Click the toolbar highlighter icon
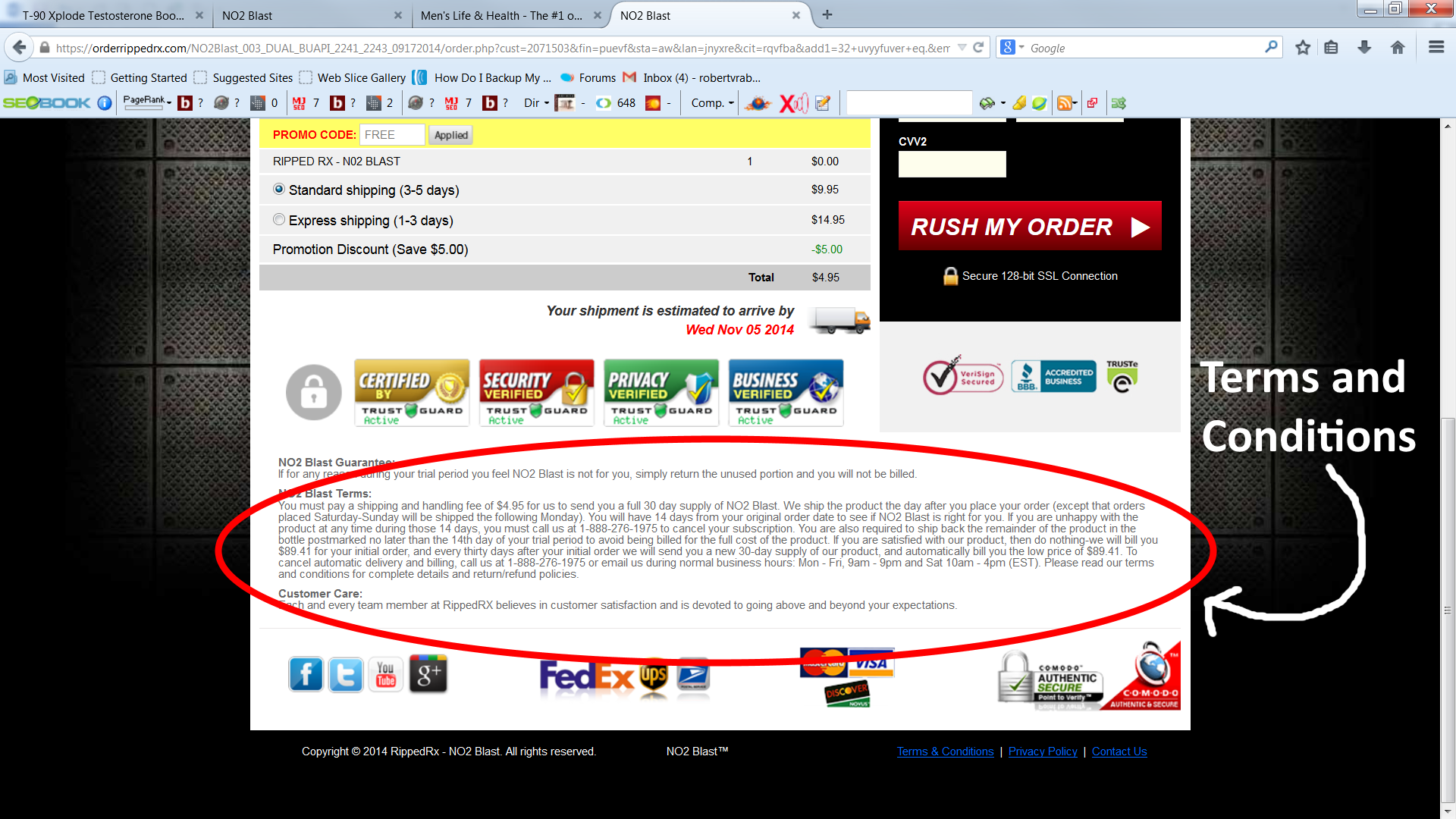This screenshot has height=819, width=1456. tap(1020, 102)
